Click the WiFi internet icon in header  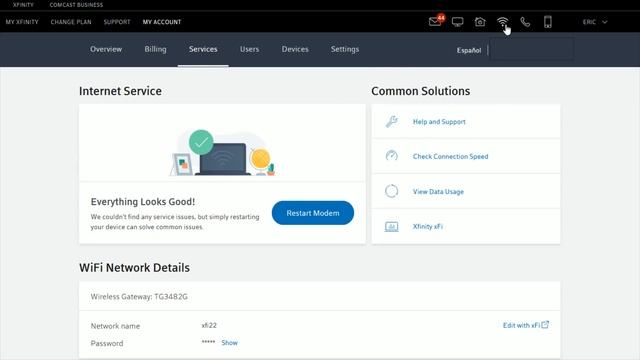[x=502, y=22]
